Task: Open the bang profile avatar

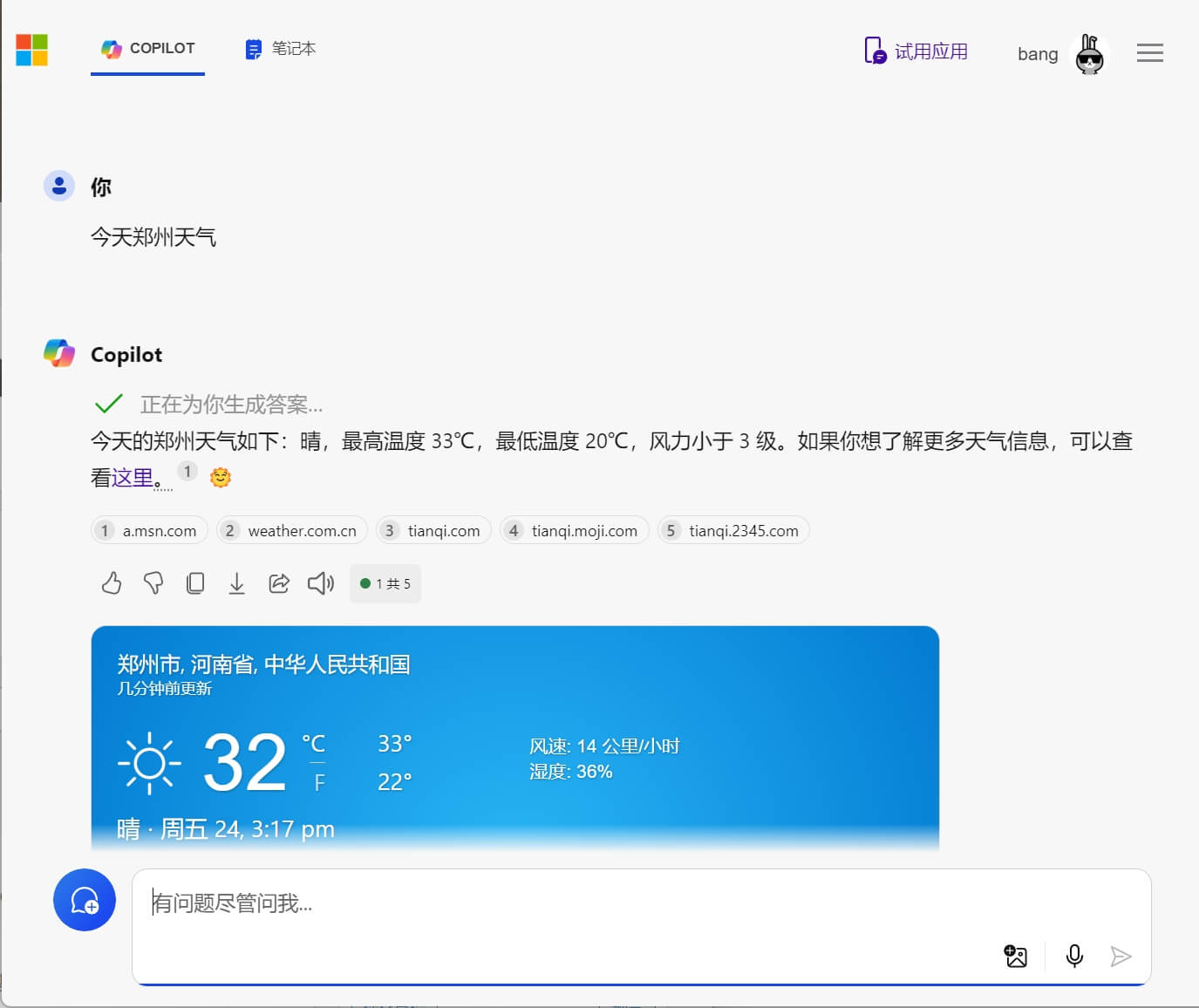Action: tap(1087, 53)
